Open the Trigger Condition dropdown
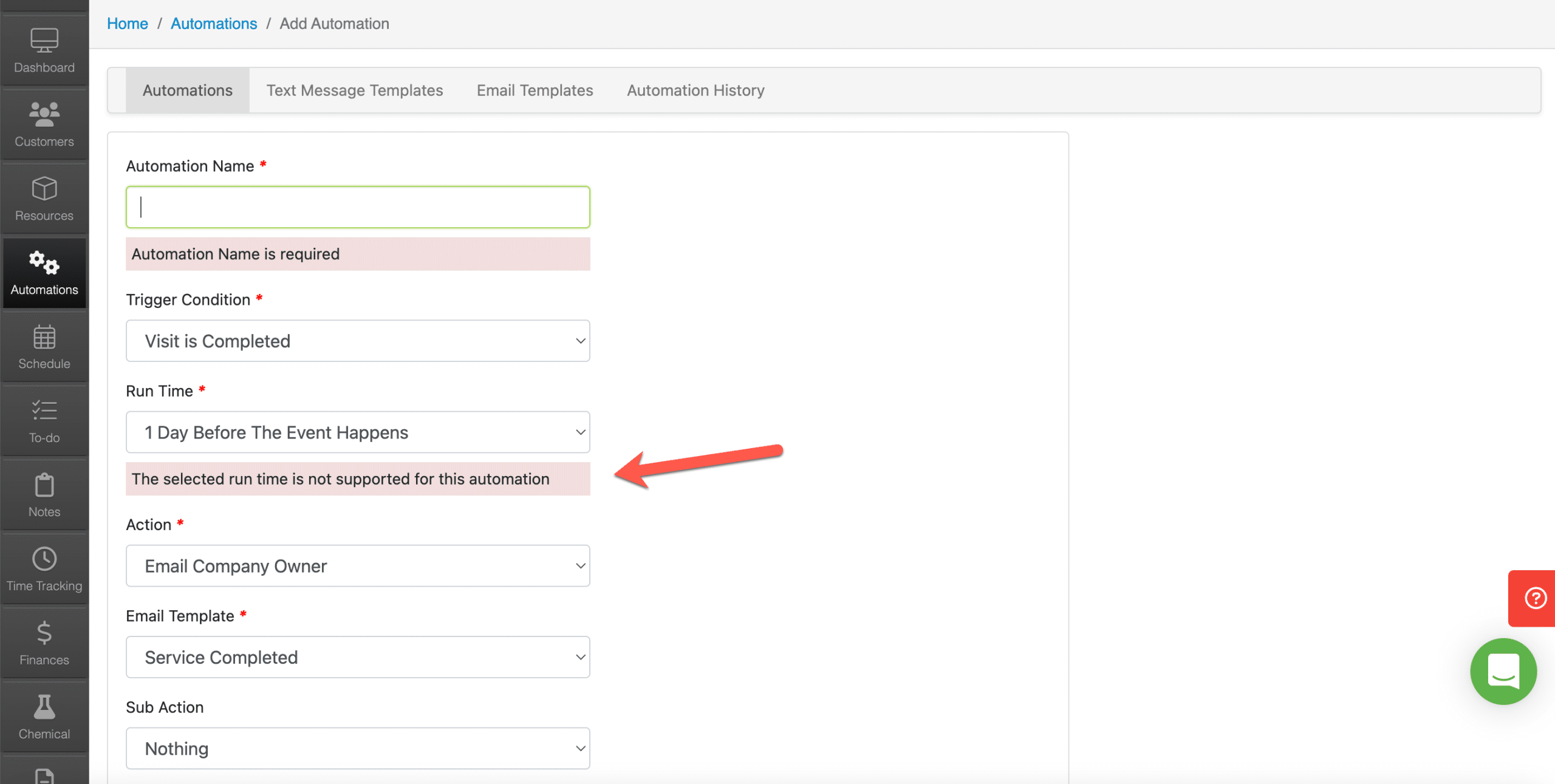1555x784 pixels. click(x=358, y=341)
